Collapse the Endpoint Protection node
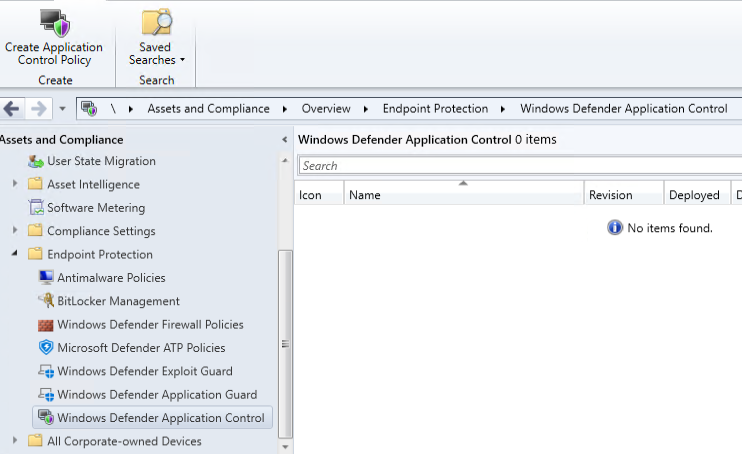This screenshot has width=742, height=454. (15, 254)
